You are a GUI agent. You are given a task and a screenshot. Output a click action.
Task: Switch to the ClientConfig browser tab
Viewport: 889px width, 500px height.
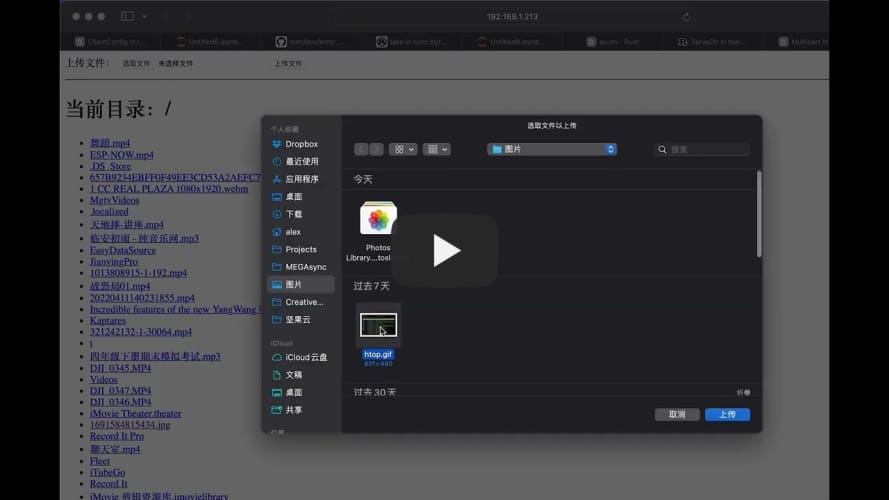111,42
